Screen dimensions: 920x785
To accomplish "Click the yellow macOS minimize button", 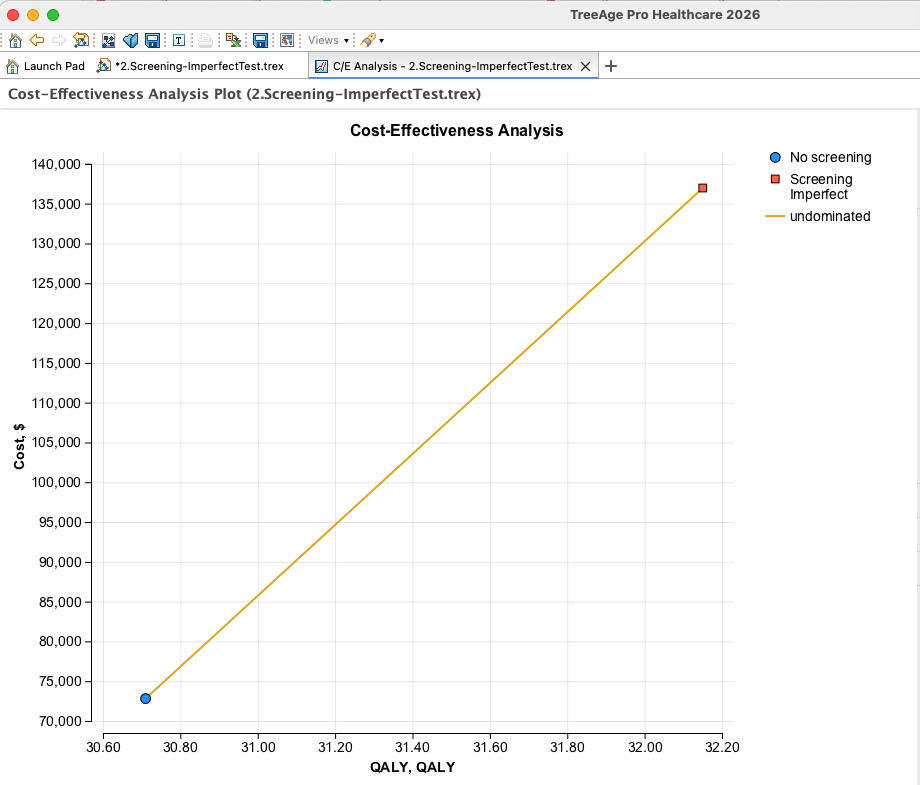I will click(33, 15).
